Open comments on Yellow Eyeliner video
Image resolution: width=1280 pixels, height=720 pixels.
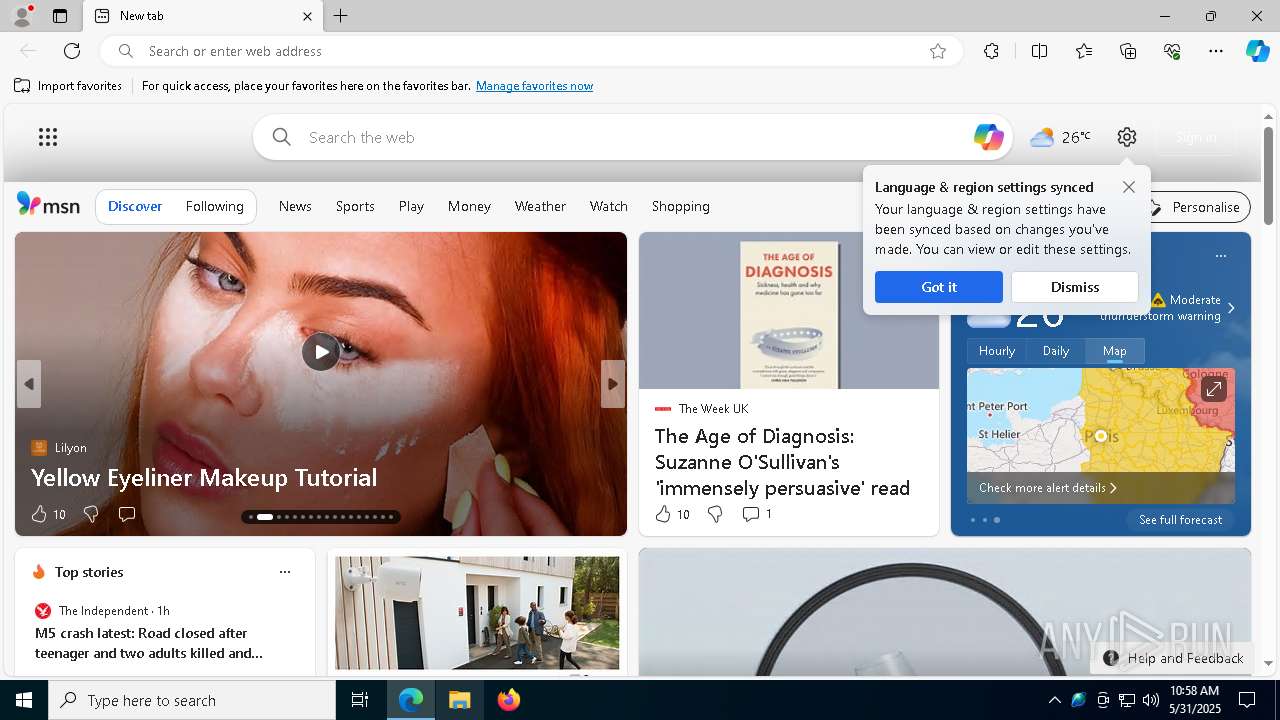click(127, 514)
